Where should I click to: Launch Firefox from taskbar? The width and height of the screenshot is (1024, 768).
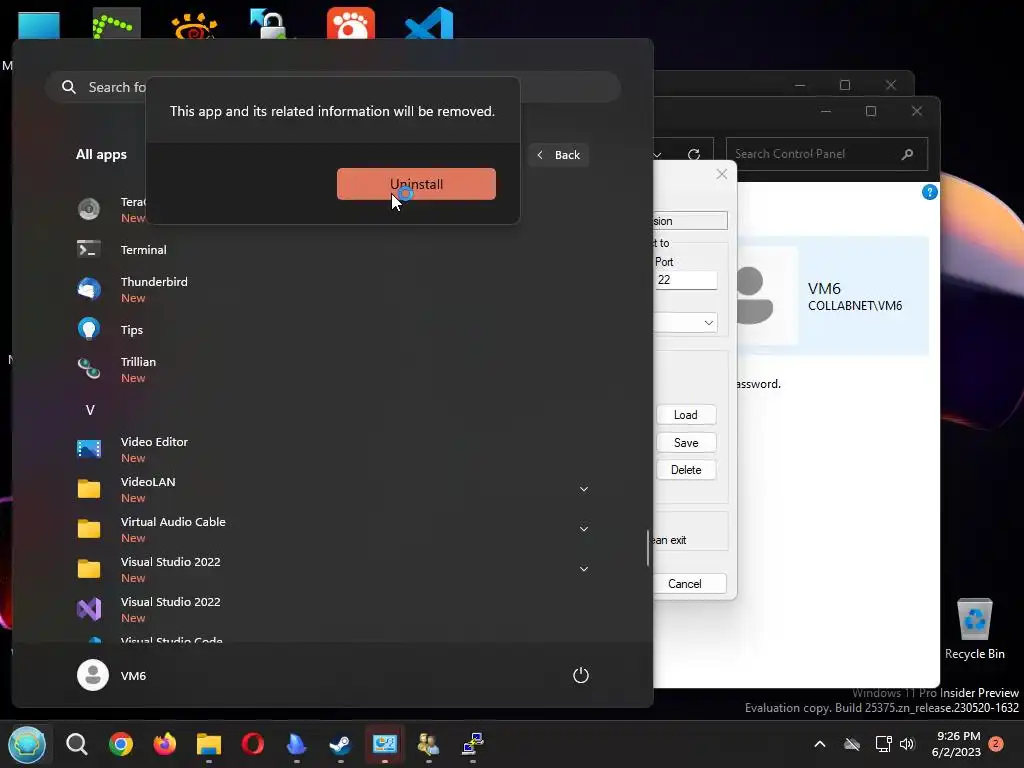pos(165,744)
